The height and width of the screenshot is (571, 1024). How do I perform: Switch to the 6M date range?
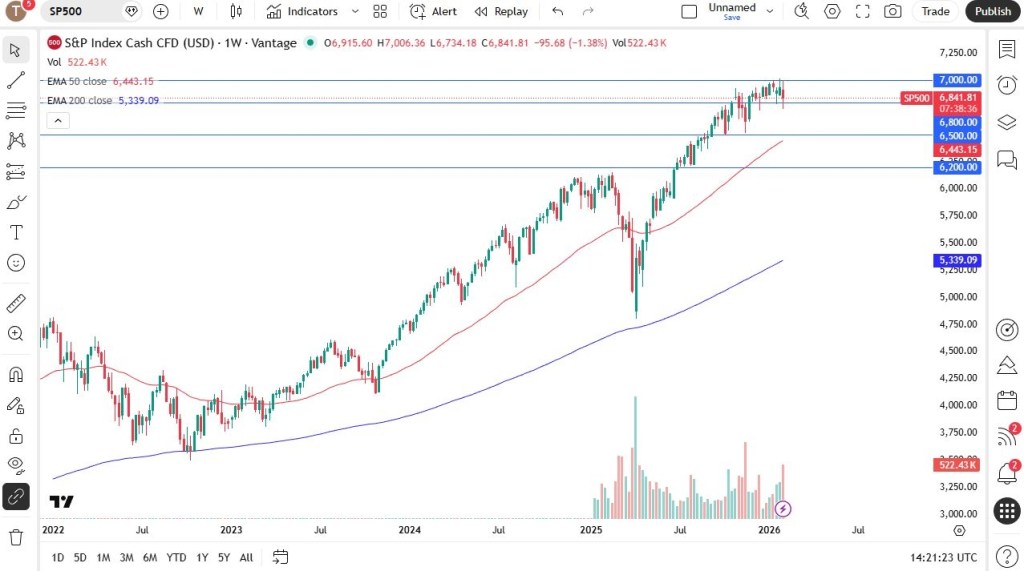tap(149, 557)
